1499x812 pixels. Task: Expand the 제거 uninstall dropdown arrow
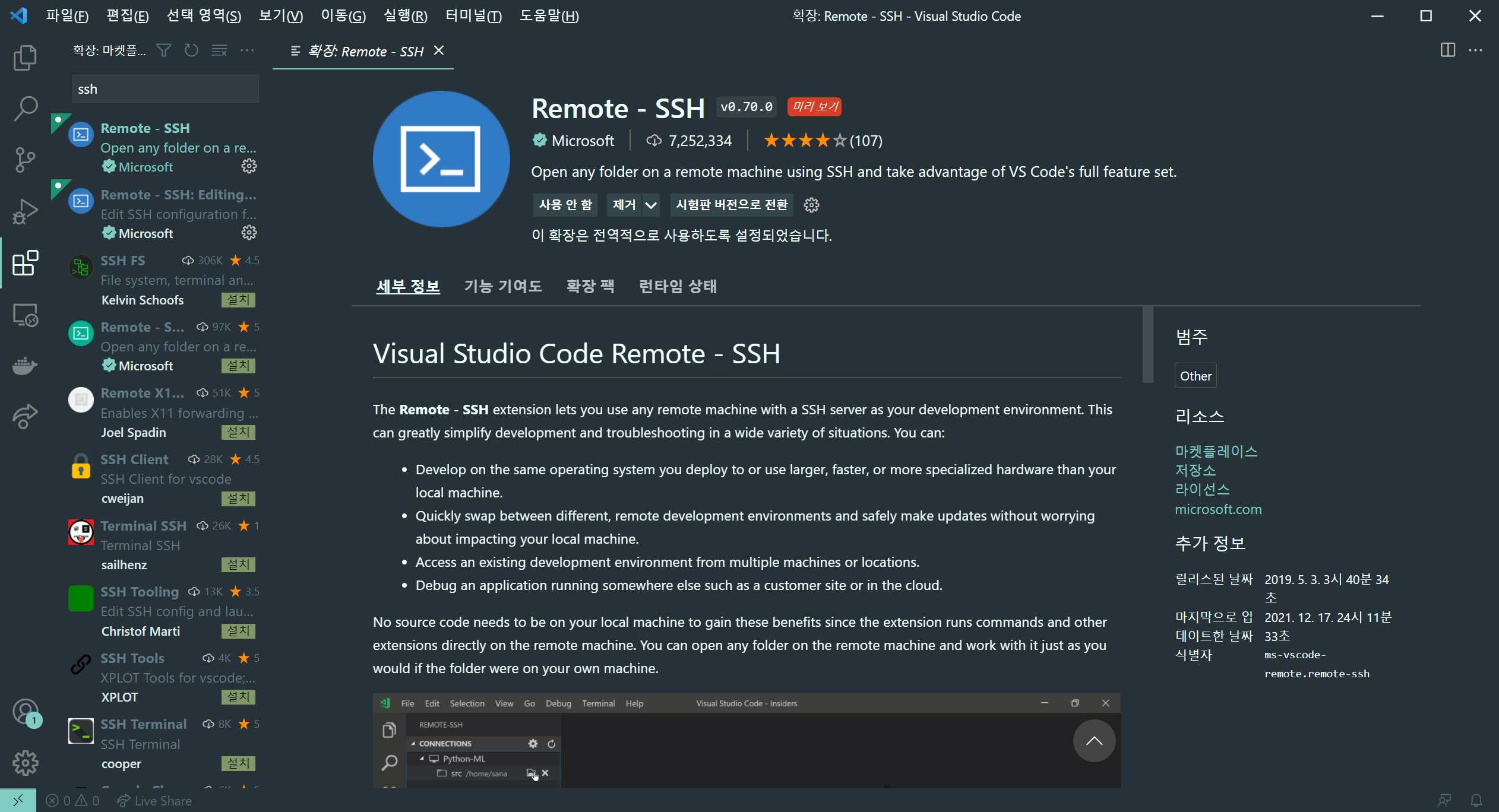pos(651,205)
